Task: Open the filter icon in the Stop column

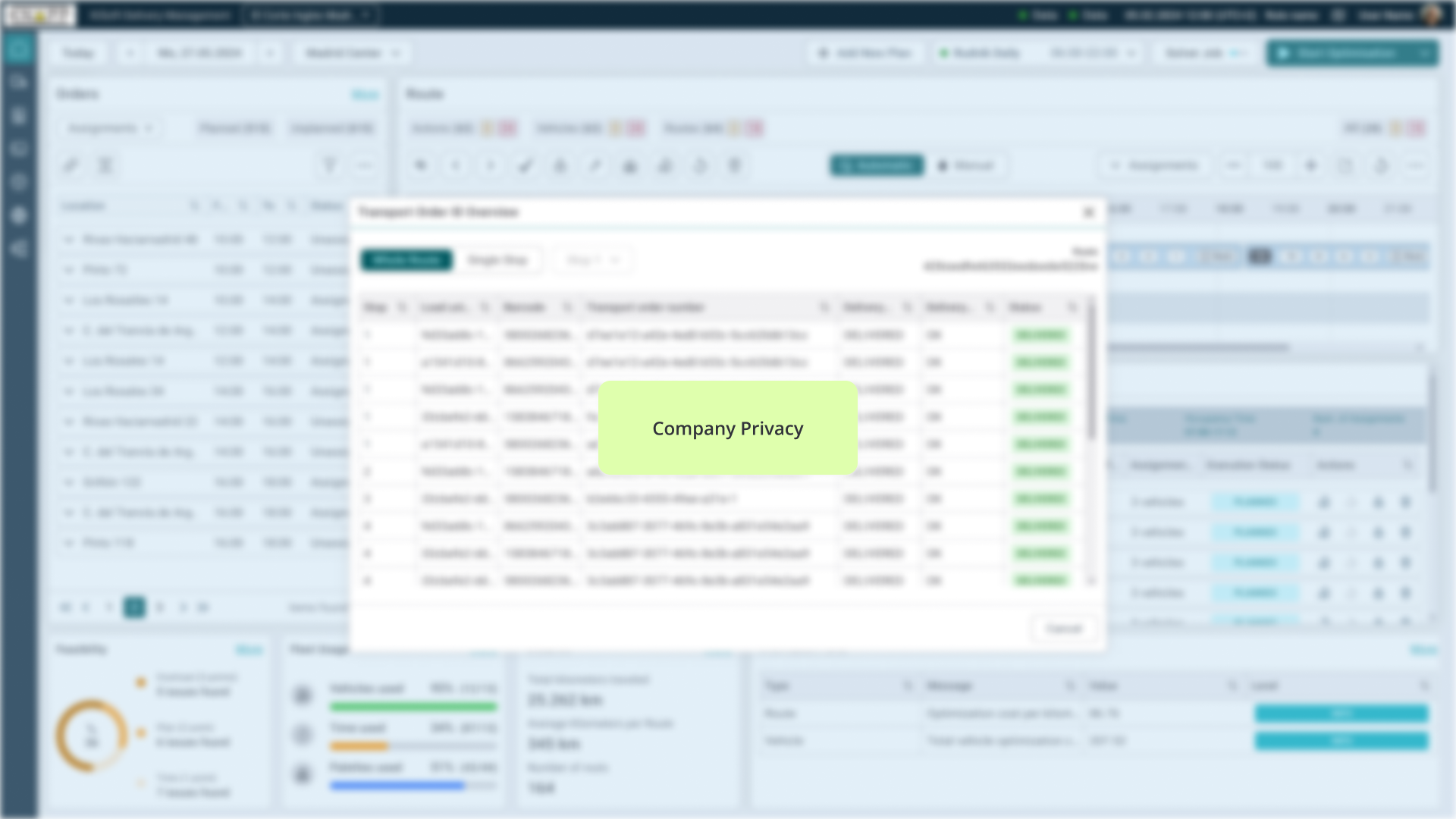Action: (x=402, y=307)
